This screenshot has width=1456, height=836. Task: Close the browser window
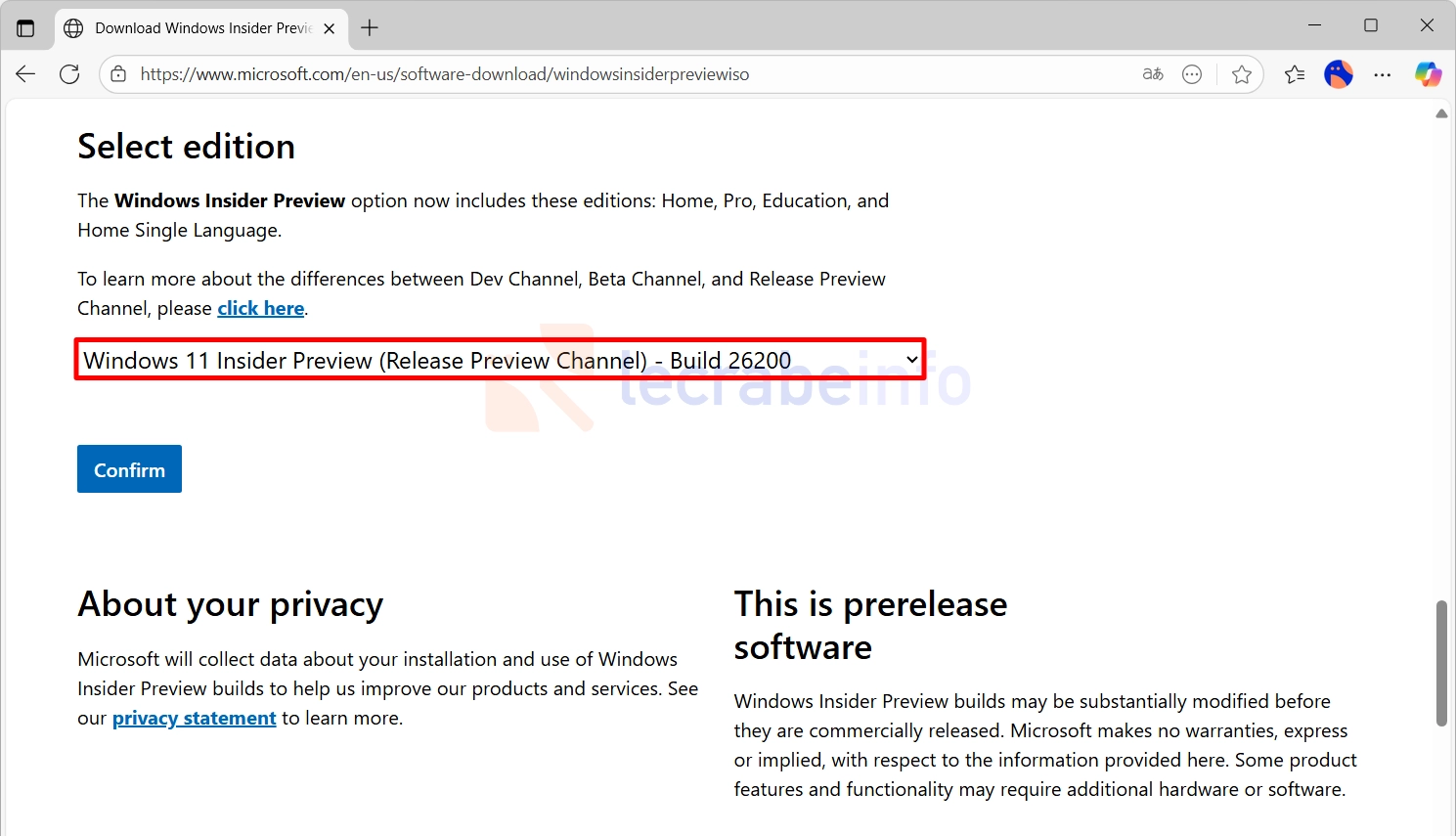[1428, 25]
